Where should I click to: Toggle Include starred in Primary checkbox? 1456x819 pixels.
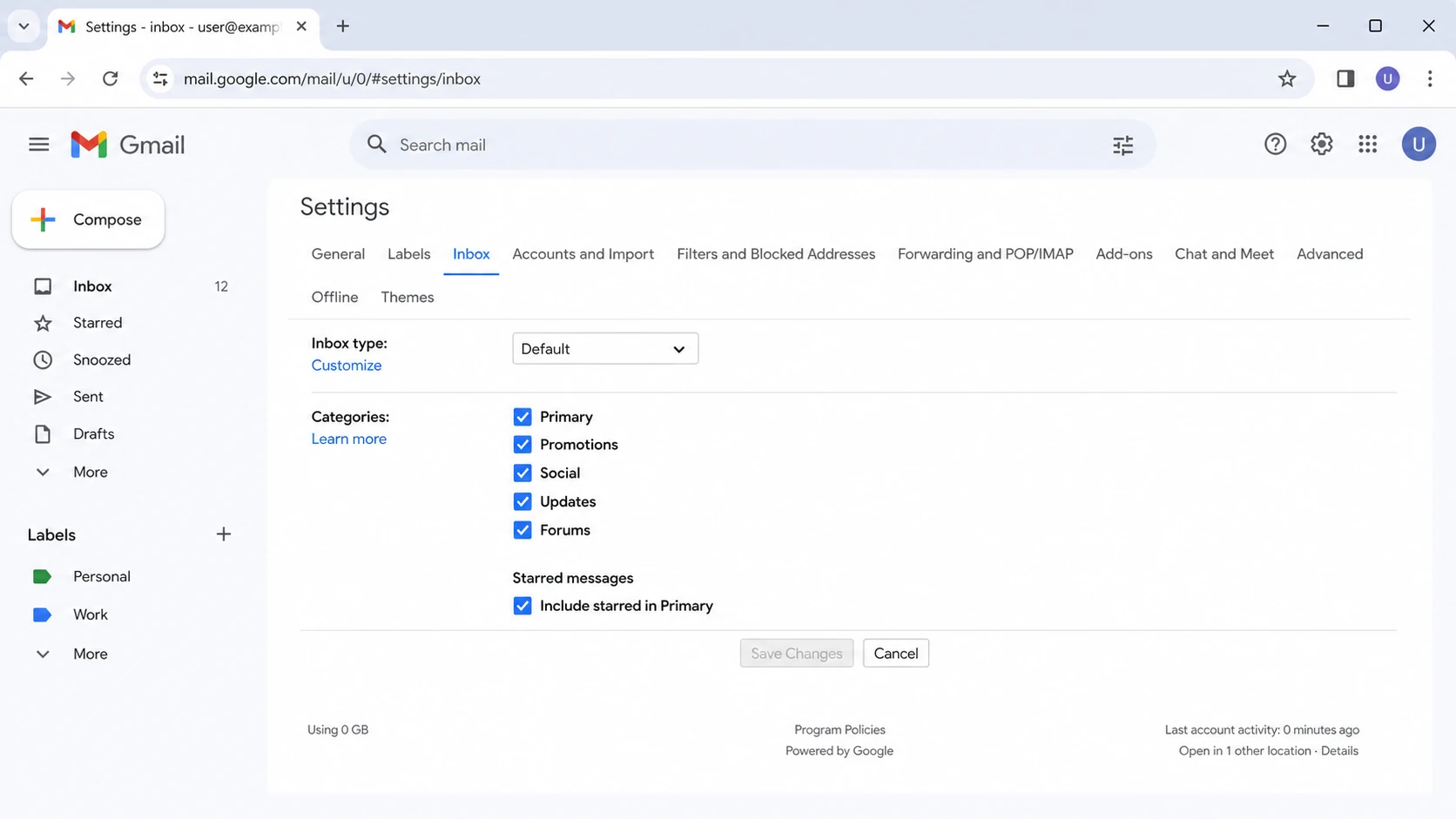pyautogui.click(x=522, y=606)
